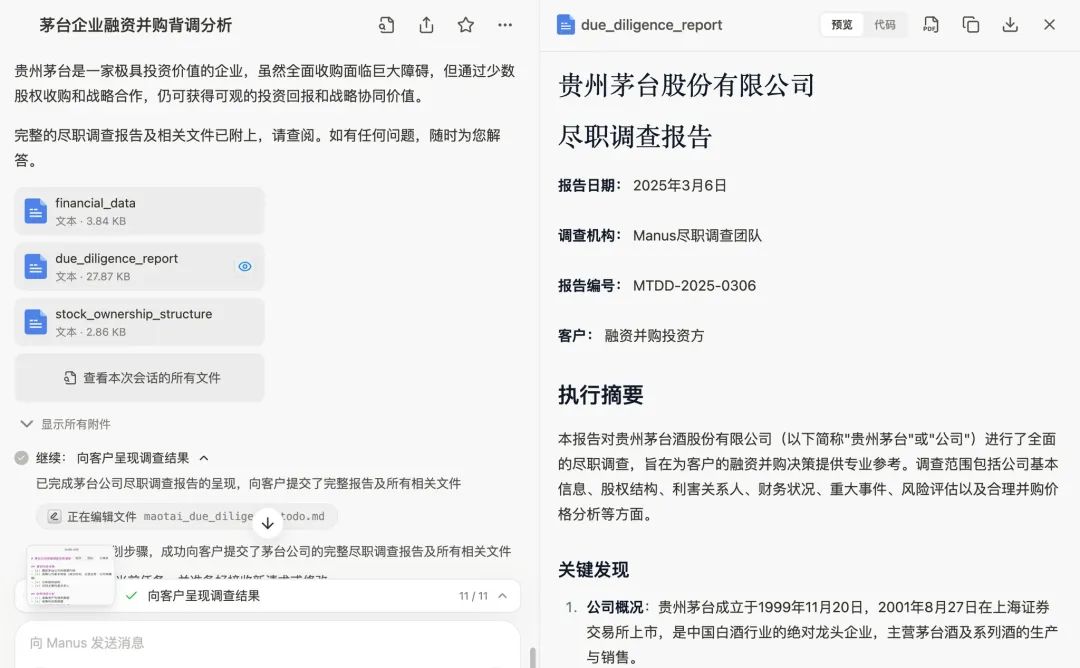This screenshot has width=1080, height=668.
Task: Download the due_diligence_report file
Action: 1010,24
